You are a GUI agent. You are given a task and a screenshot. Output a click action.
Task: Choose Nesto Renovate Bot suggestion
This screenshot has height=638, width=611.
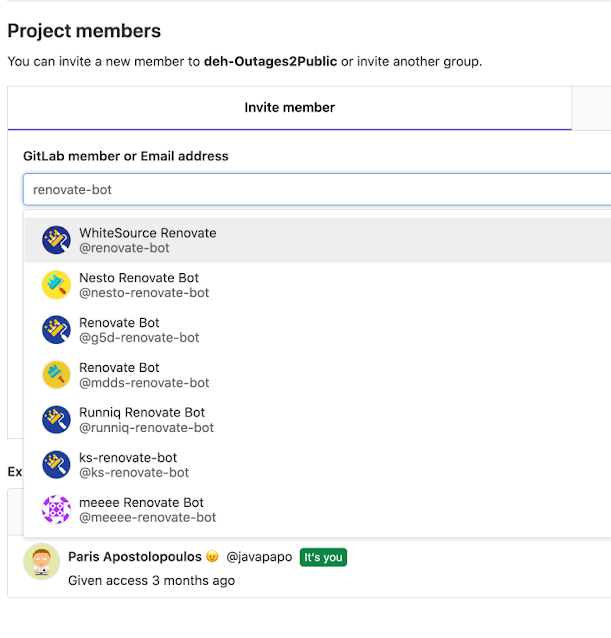pos(318,285)
